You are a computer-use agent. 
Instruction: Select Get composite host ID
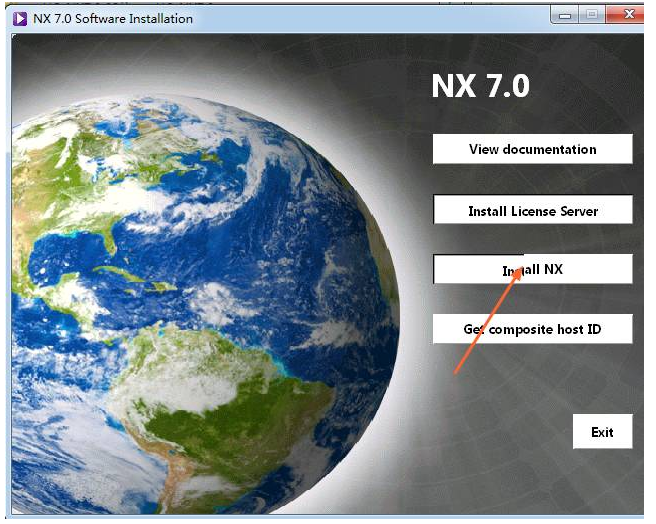533,329
